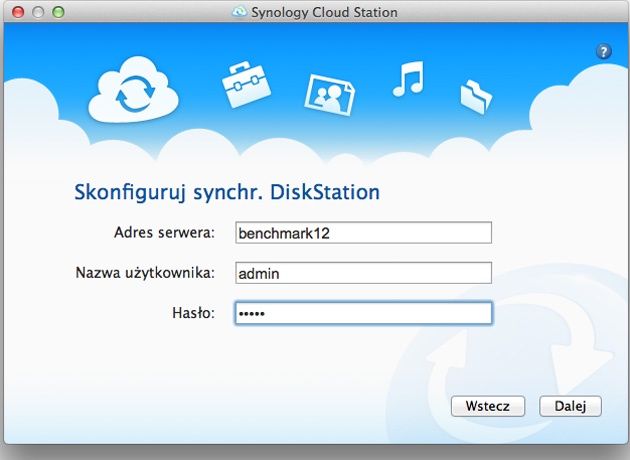
Task: Click the Adres serwera label
Action: 164,232
